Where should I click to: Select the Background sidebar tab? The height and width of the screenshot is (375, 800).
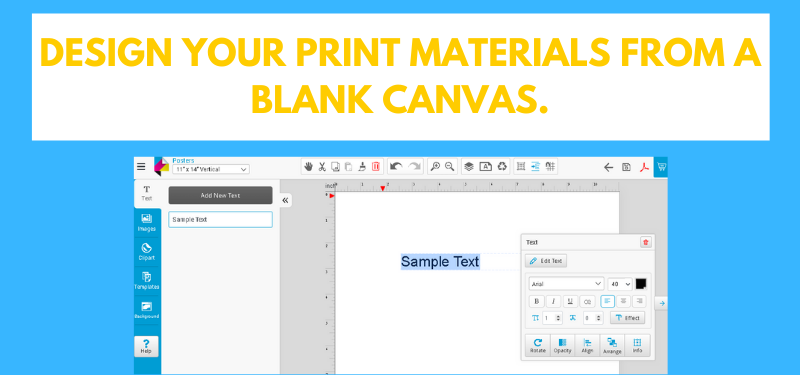pos(147,310)
